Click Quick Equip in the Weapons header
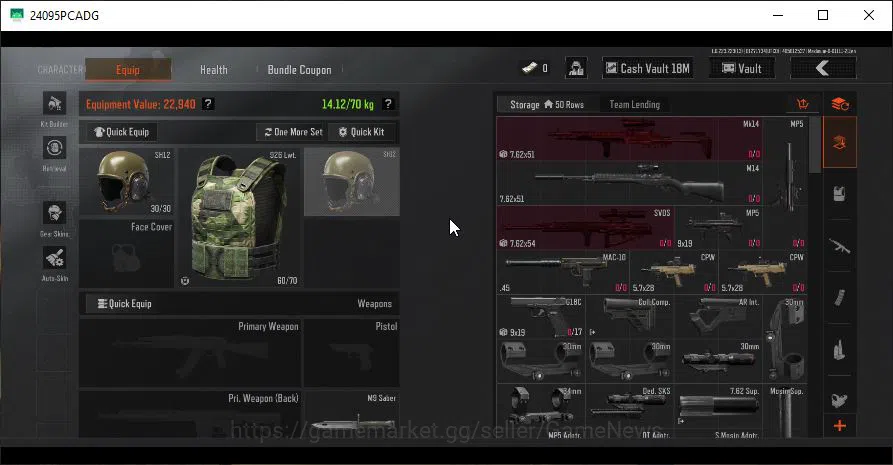Screen dimensions: 893x465 (x=125, y=304)
